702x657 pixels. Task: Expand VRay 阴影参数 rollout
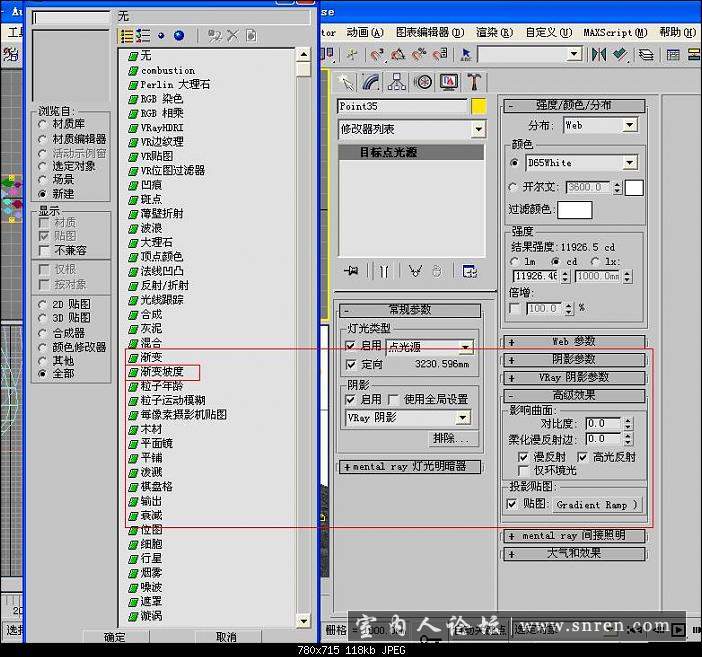pos(574,378)
